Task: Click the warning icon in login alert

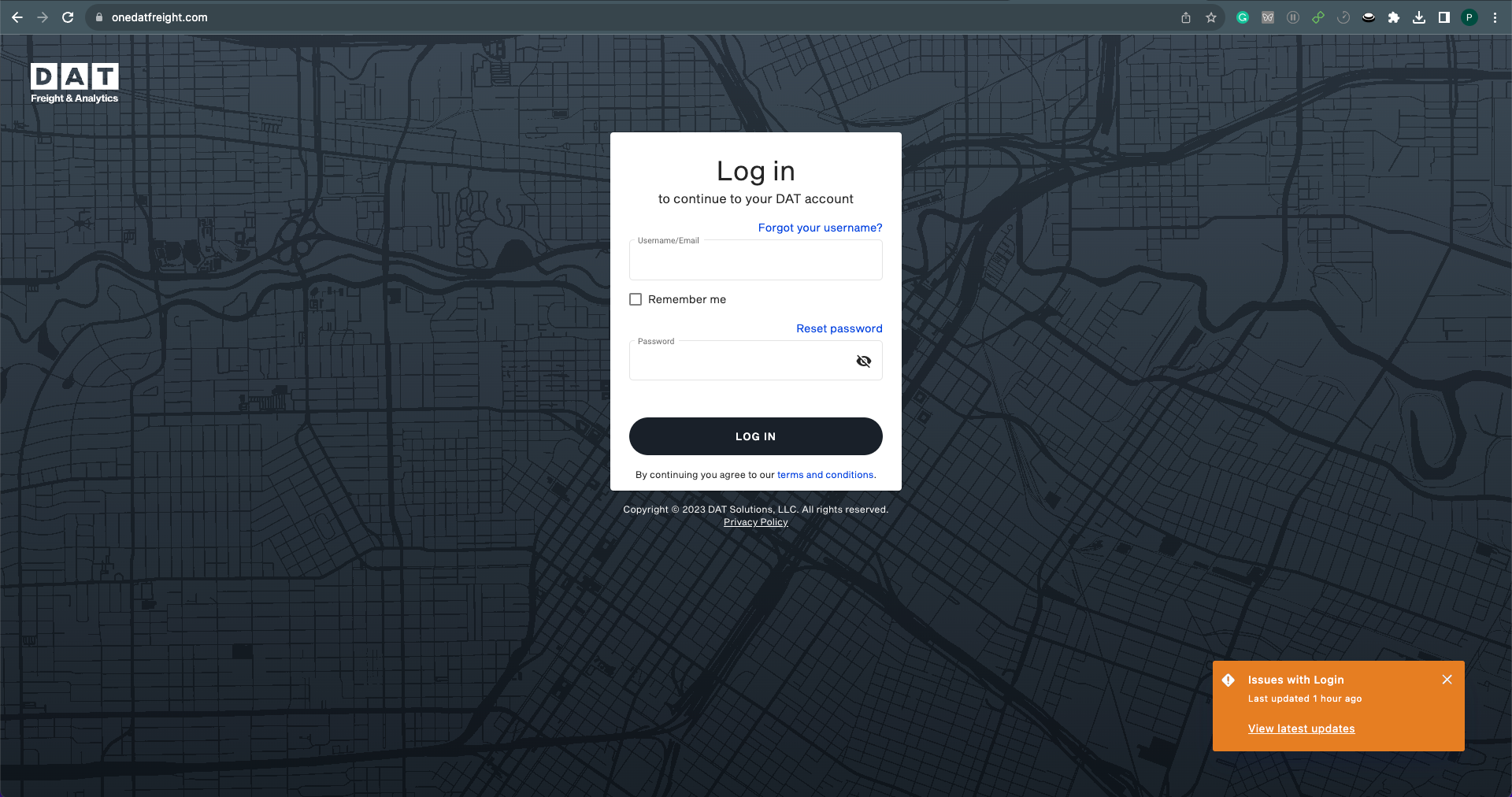Action: [x=1228, y=680]
